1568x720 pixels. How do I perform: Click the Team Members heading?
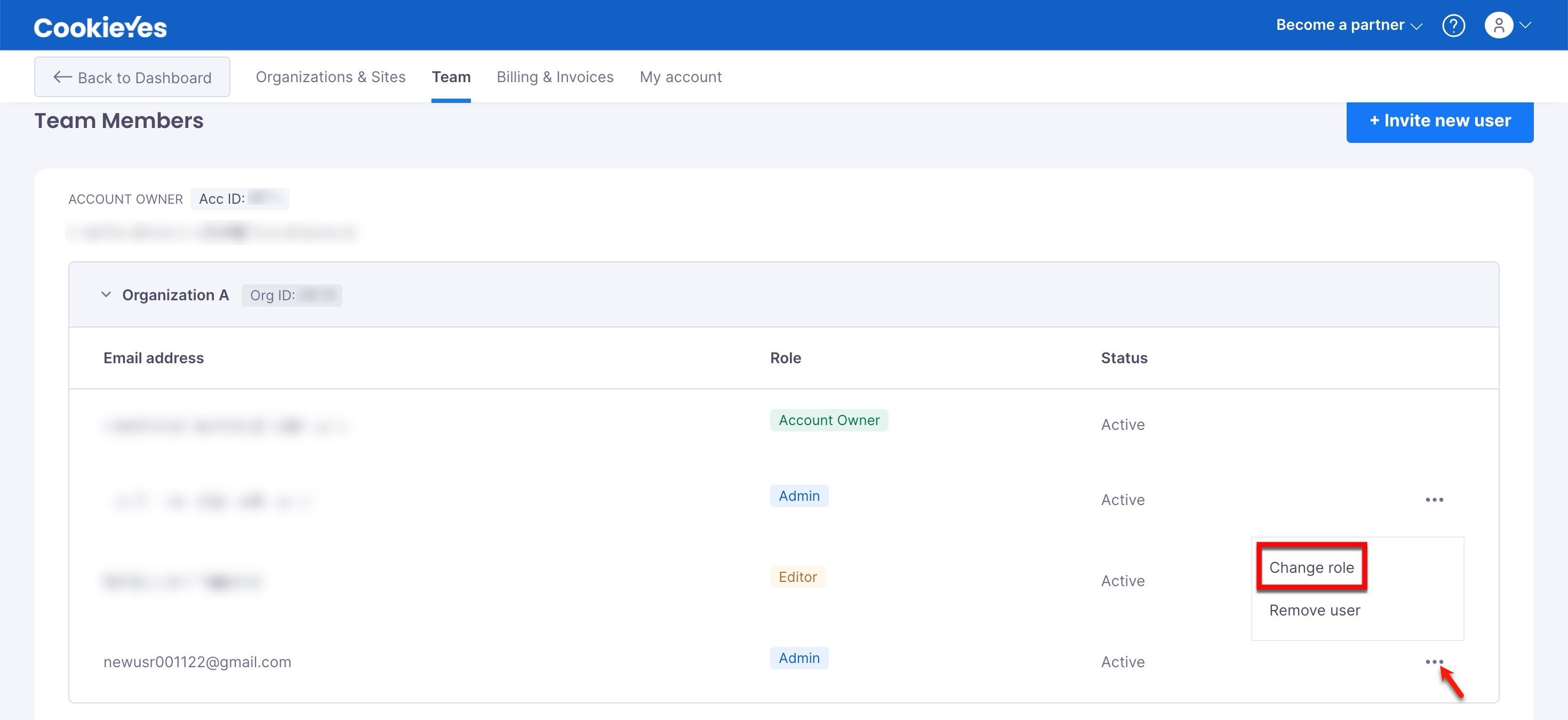119,121
